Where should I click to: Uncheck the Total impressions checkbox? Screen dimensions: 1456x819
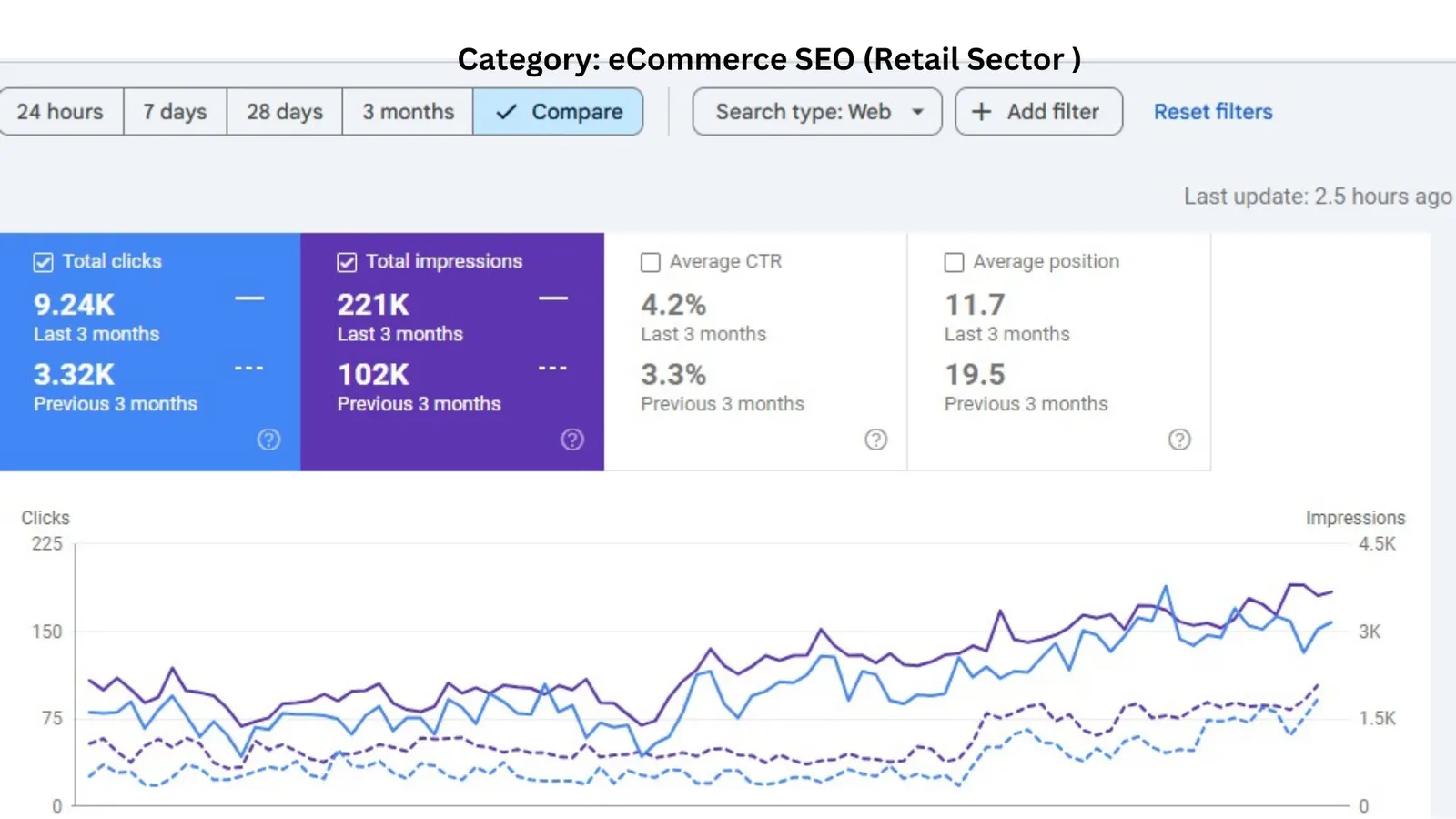347,262
